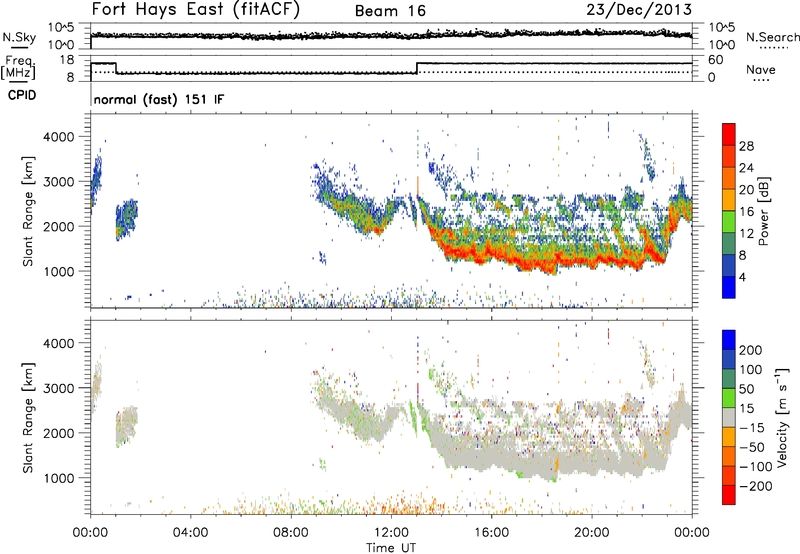Click "2000" tick on the velocity panel
800x554 pixels.
click(59, 433)
